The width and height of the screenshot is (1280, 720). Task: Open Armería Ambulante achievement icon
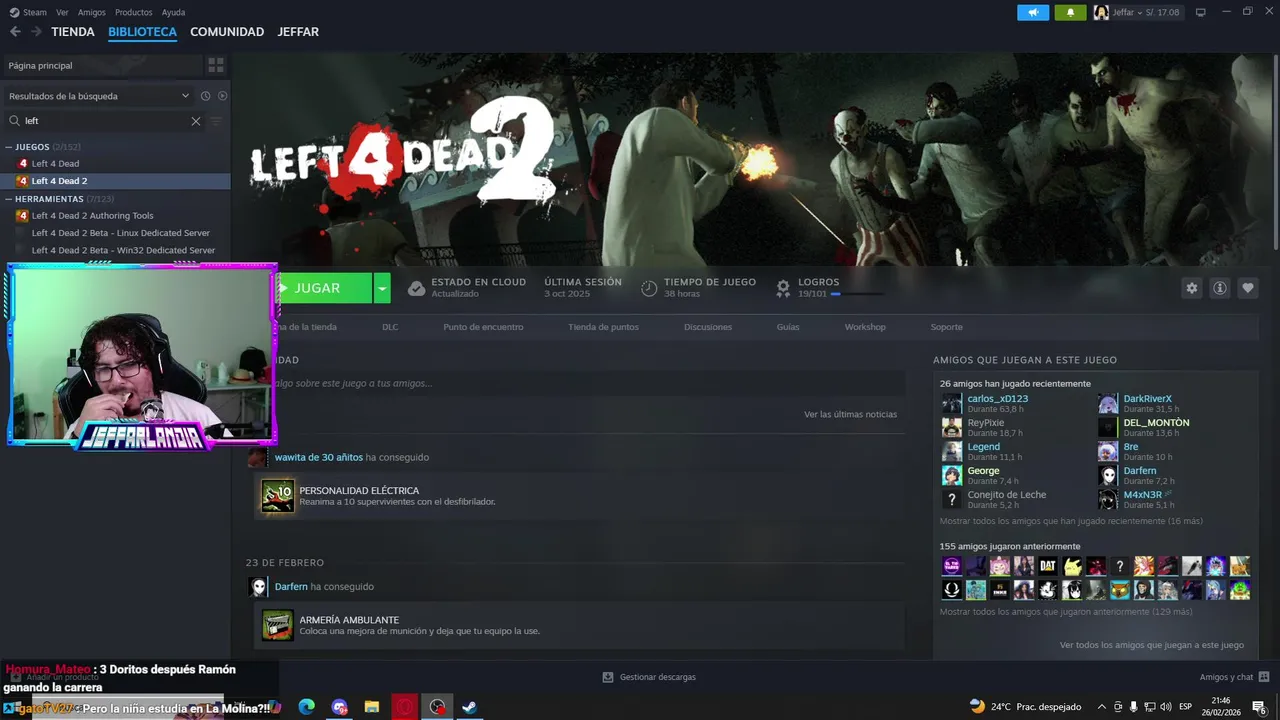click(278, 625)
